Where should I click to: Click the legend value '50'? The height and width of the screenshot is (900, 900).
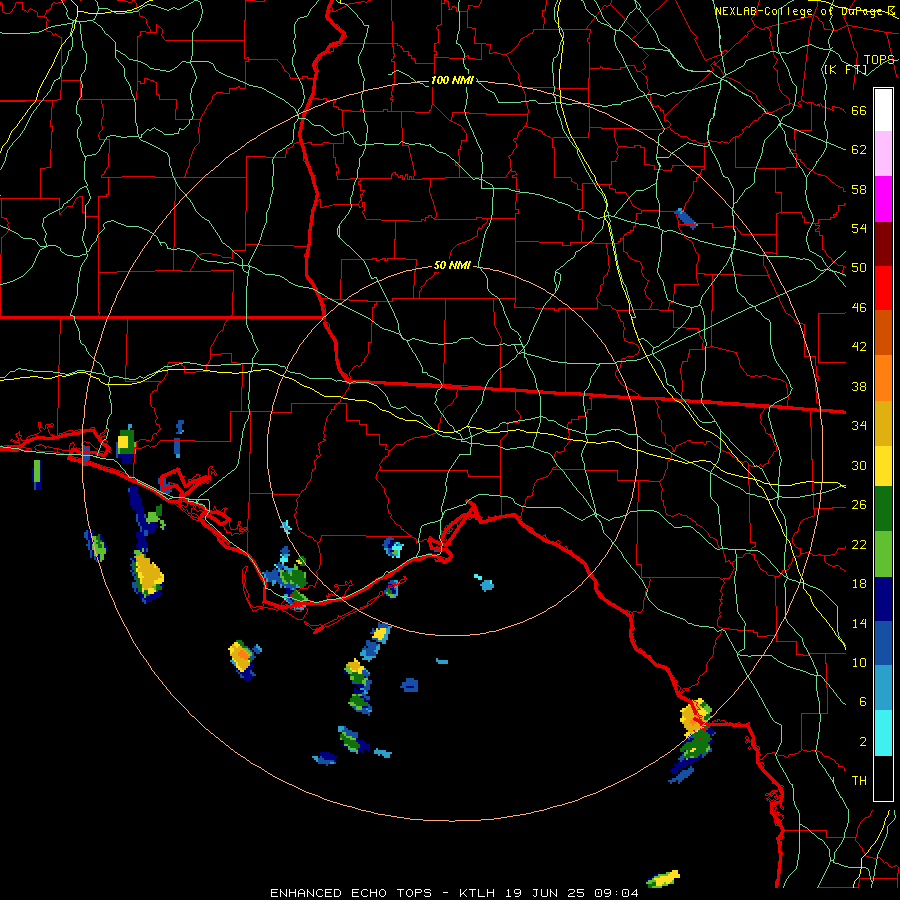click(x=859, y=268)
